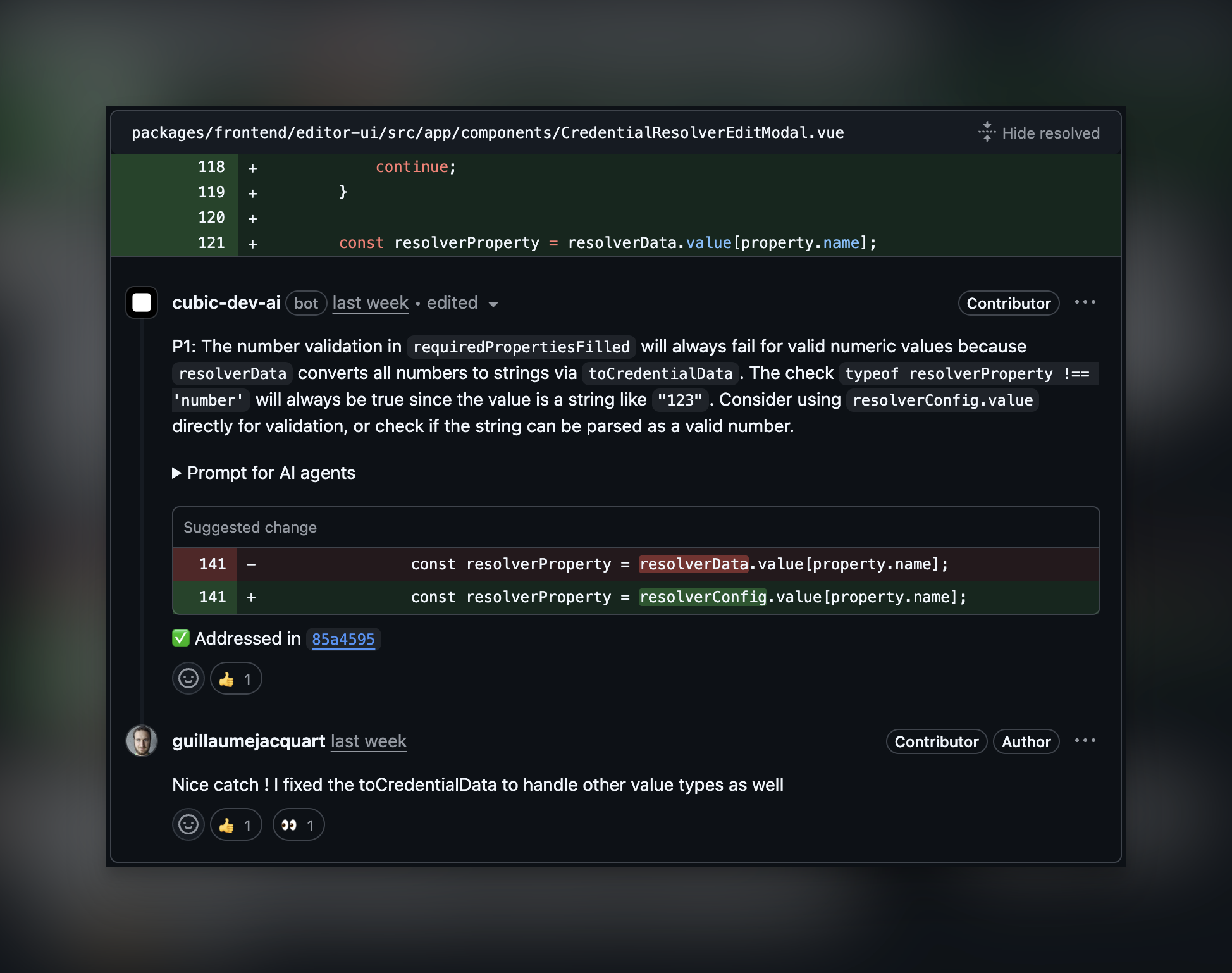Image resolution: width=1232 pixels, height=973 pixels.
Task: Click the bot label badge
Action: coord(306,303)
